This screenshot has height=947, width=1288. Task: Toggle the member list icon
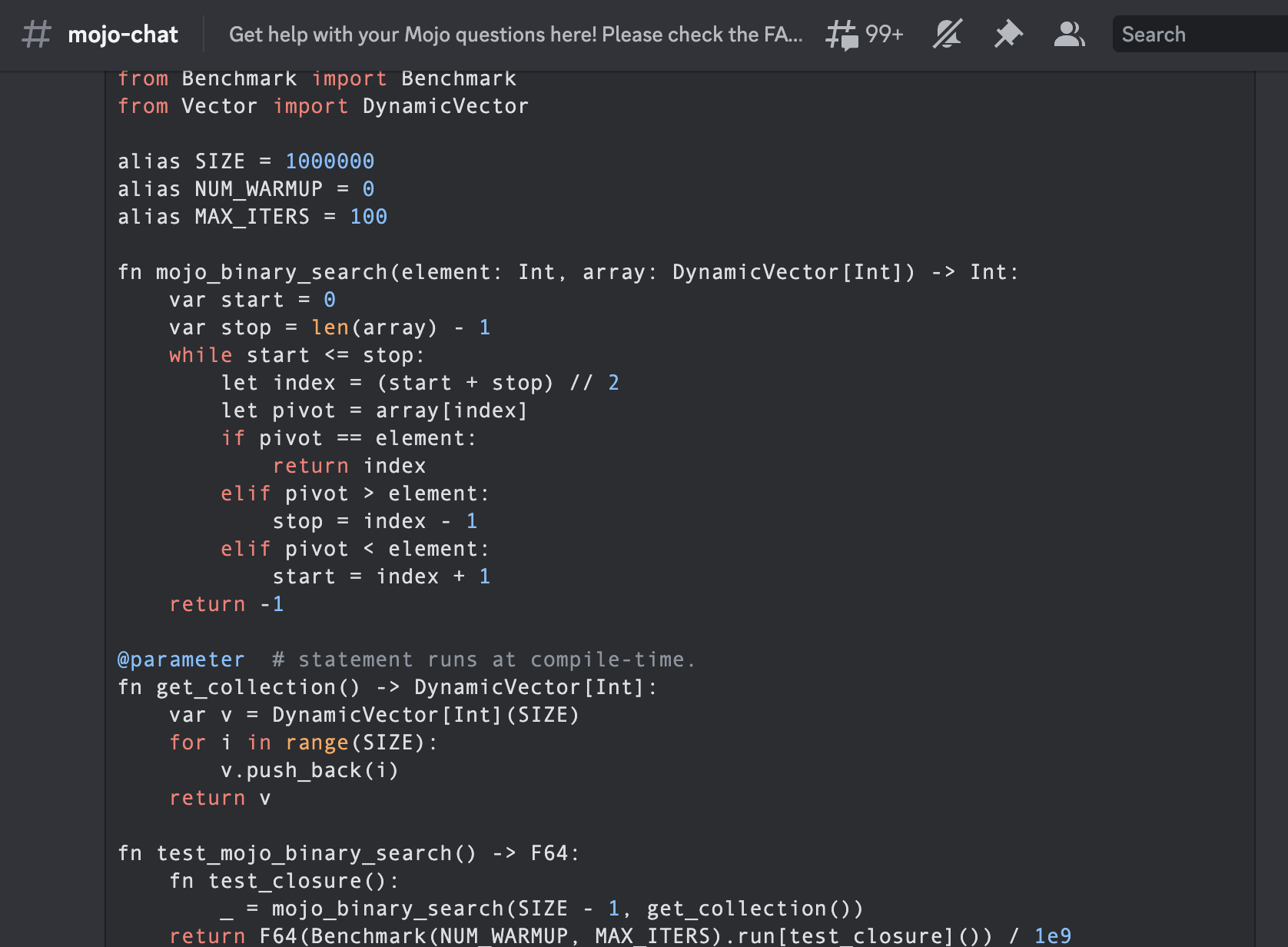tap(1069, 35)
